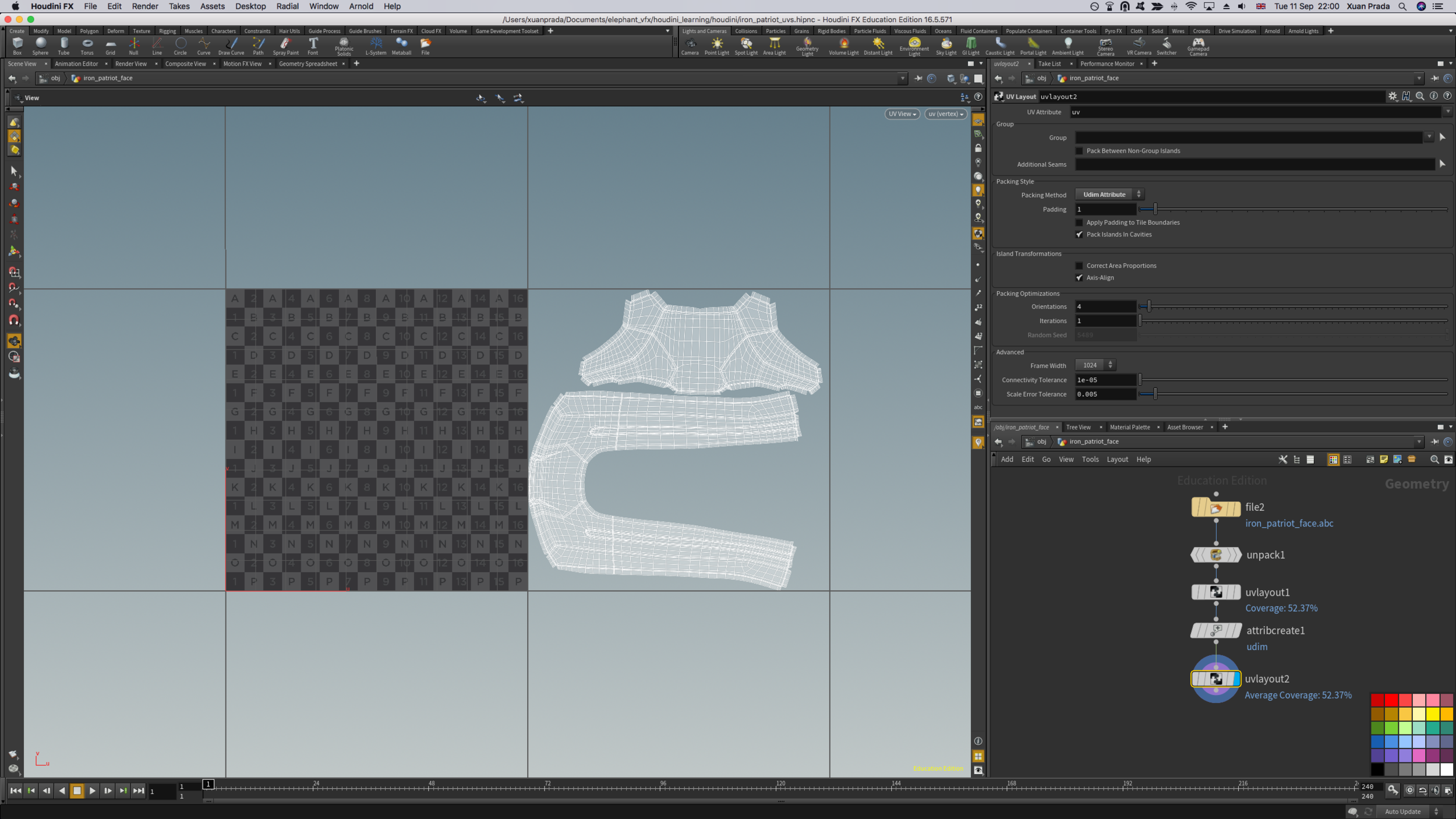
Task: Expand the UV View viewport menu
Action: [x=902, y=114]
